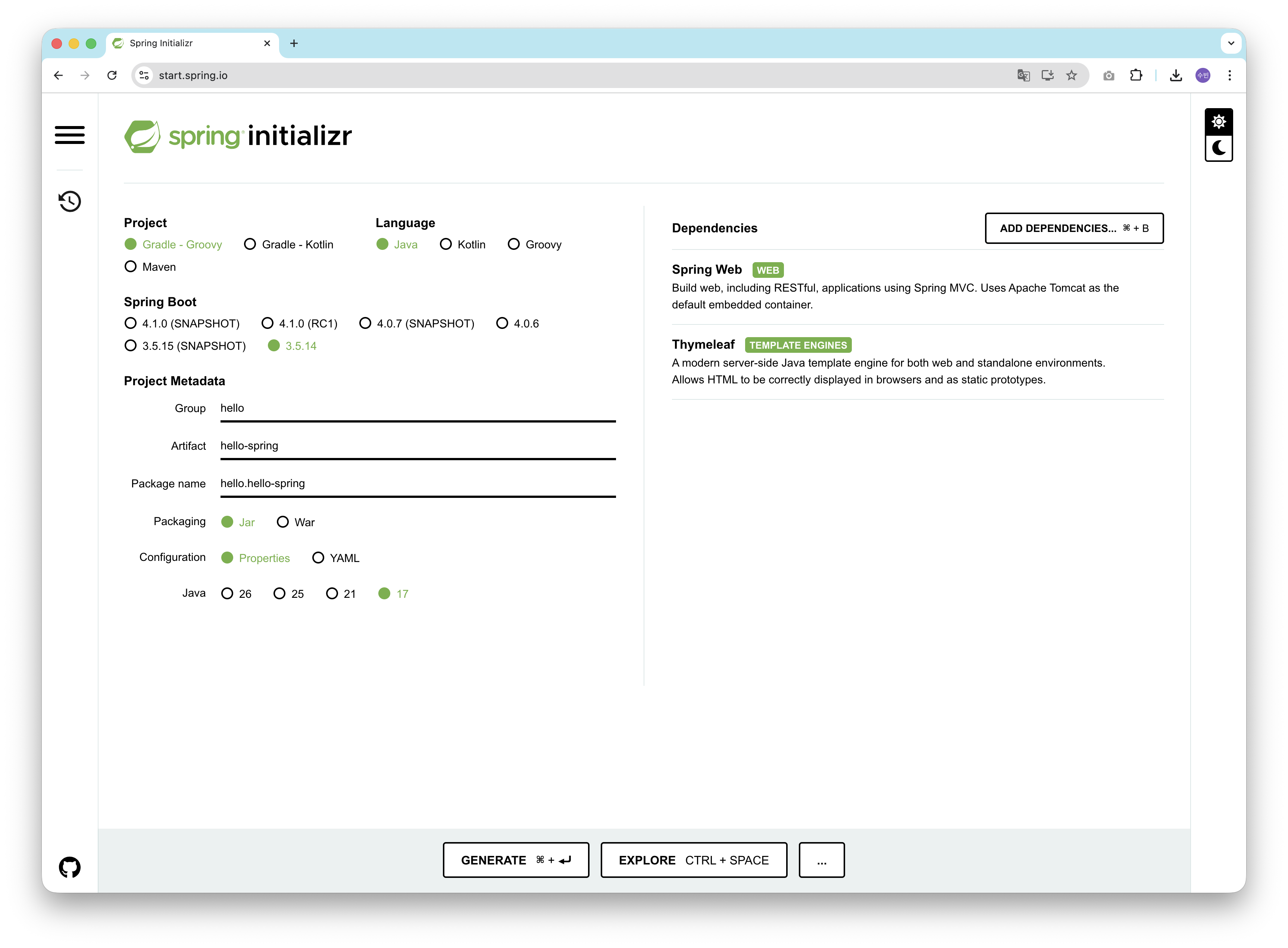The image size is (1288, 948).
Task: Switch to dark theme moon icon
Action: [1219, 148]
